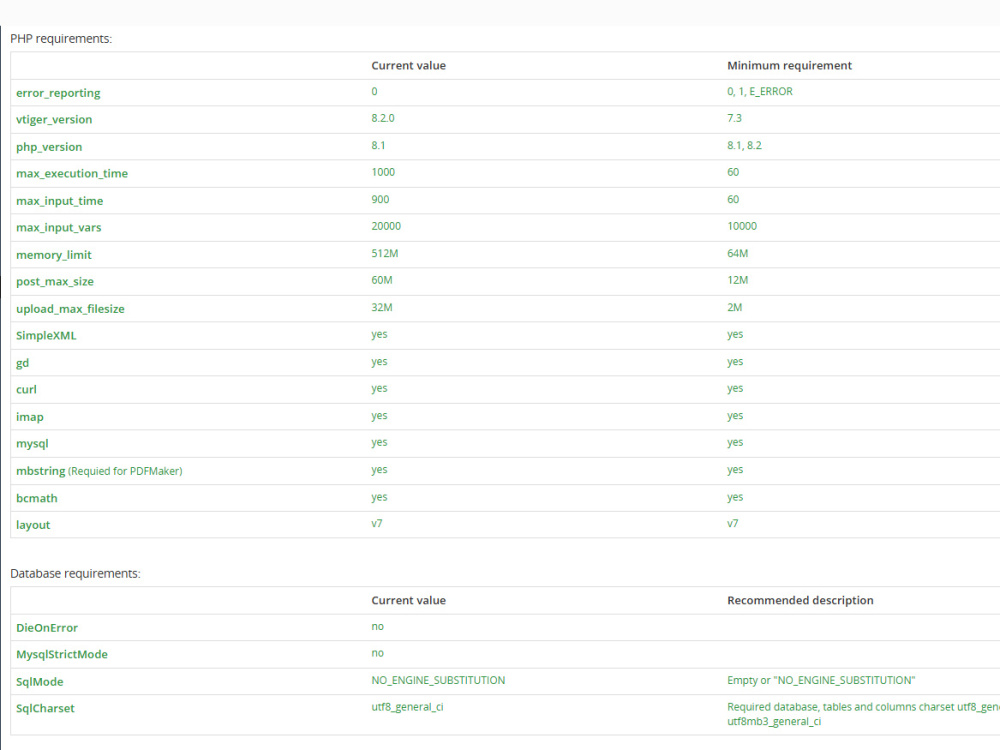
Task: Click the layout row label
Action: tap(33, 526)
